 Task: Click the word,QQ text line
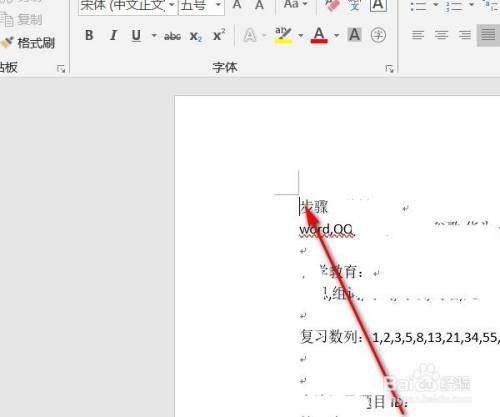pyautogui.click(x=327, y=229)
